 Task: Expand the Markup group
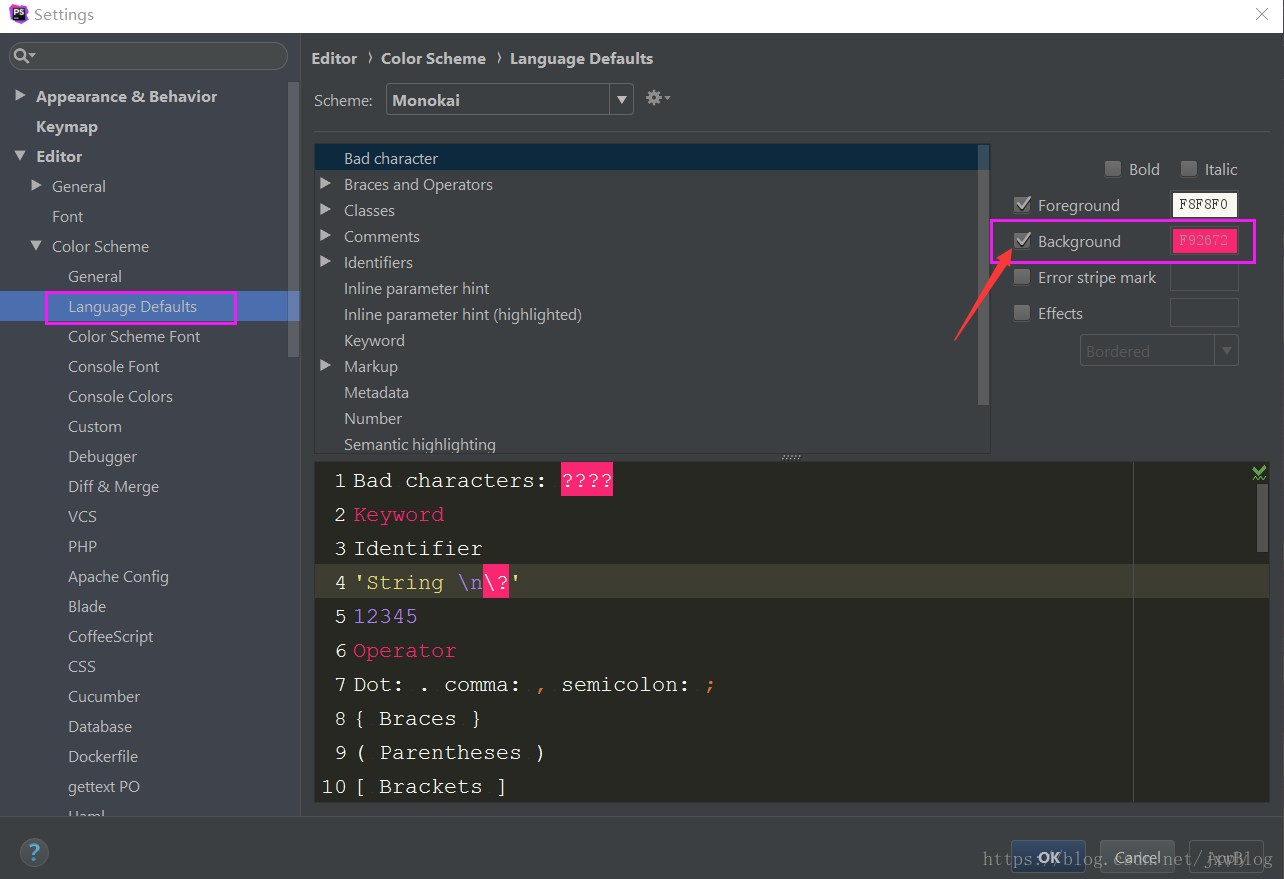tap(326, 366)
